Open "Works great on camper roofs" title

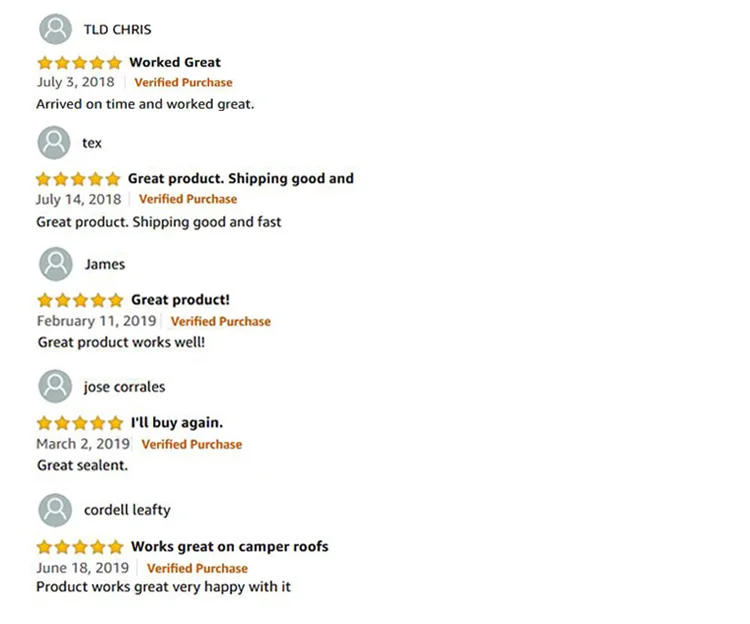click(x=229, y=546)
